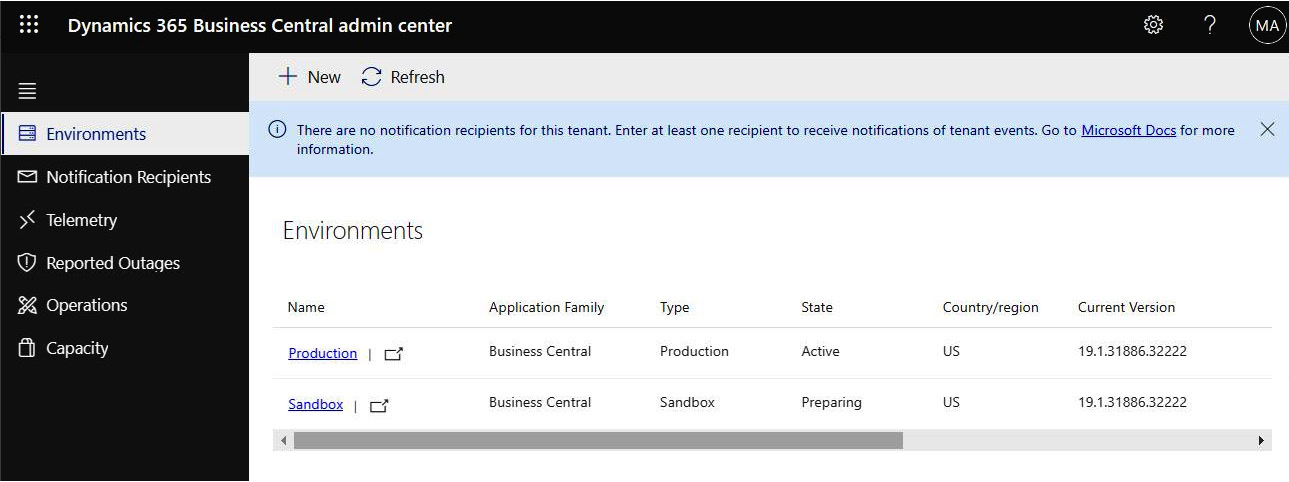Click the Type column header
This screenshot has height=482, width=1289.
[675, 307]
